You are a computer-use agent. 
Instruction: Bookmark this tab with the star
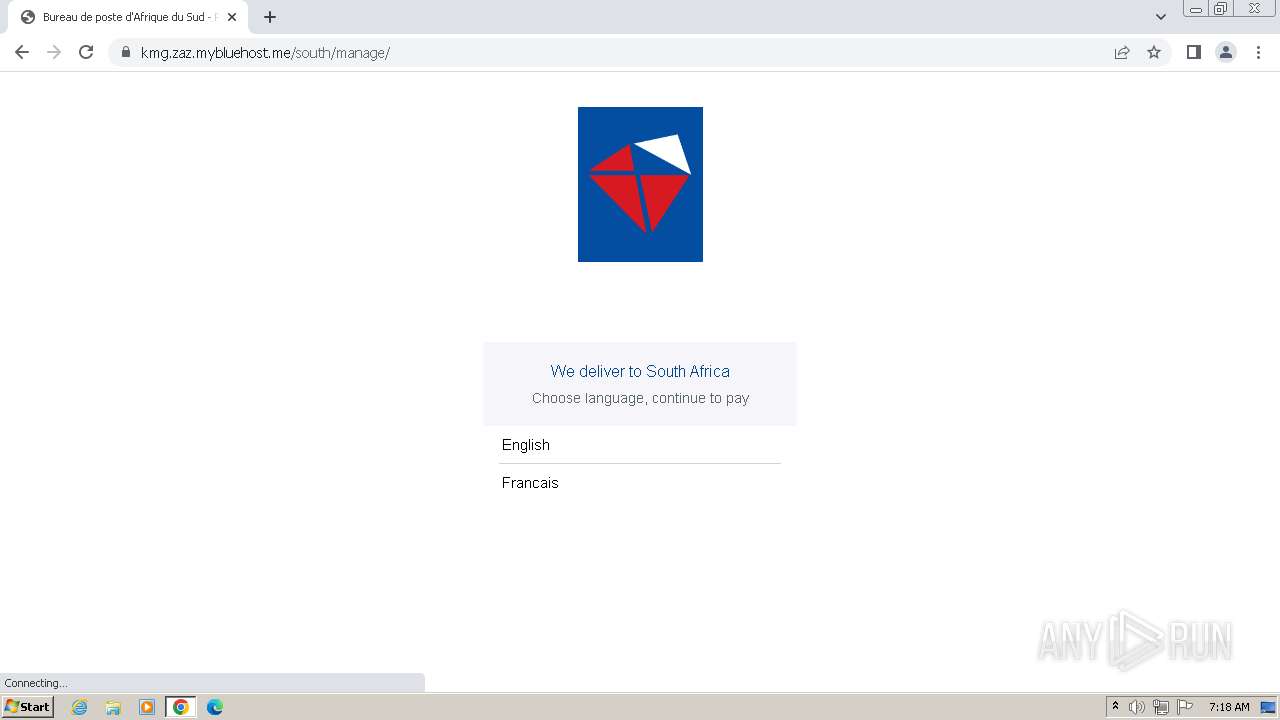coord(1154,52)
